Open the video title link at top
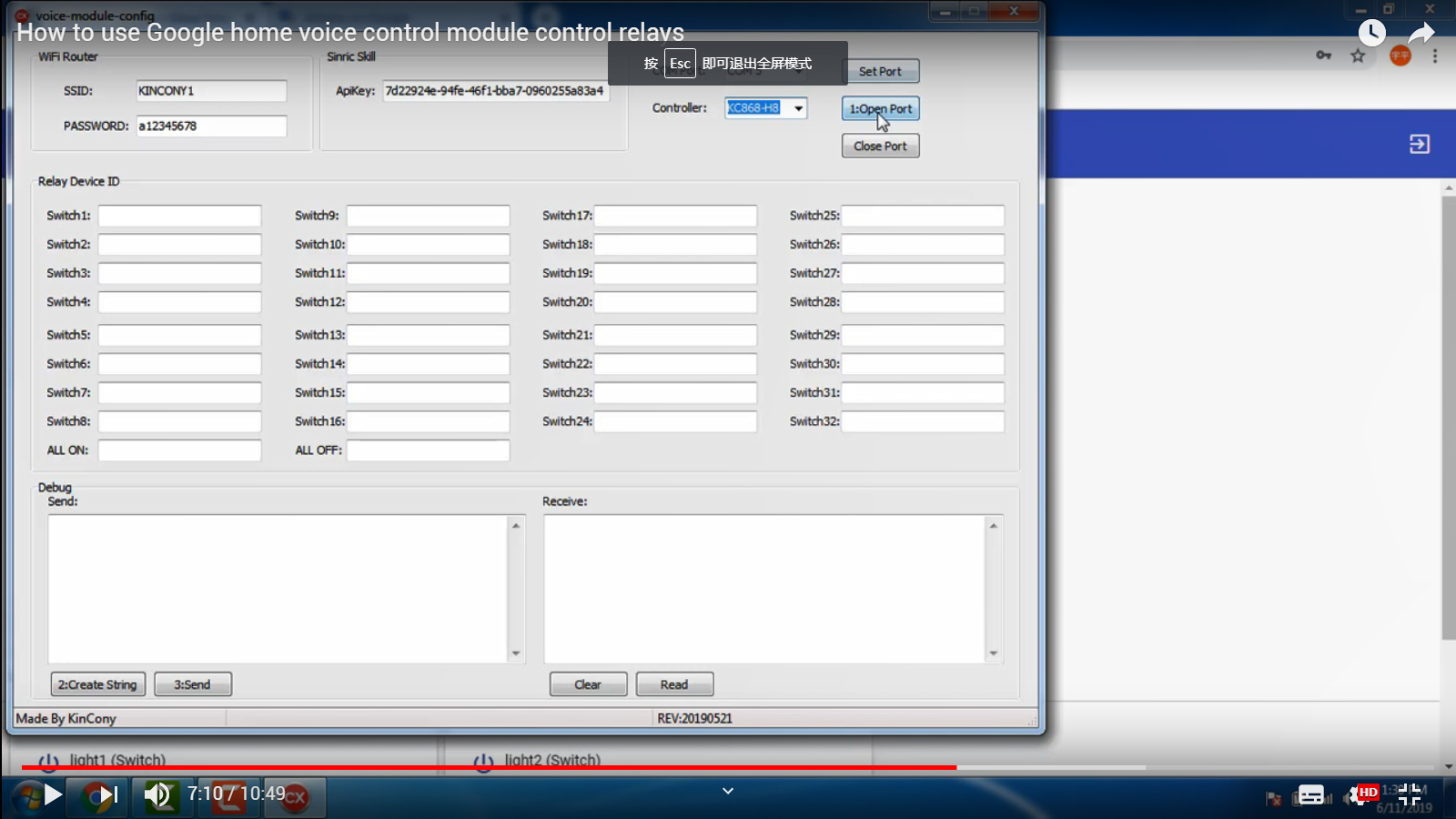 tap(350, 33)
